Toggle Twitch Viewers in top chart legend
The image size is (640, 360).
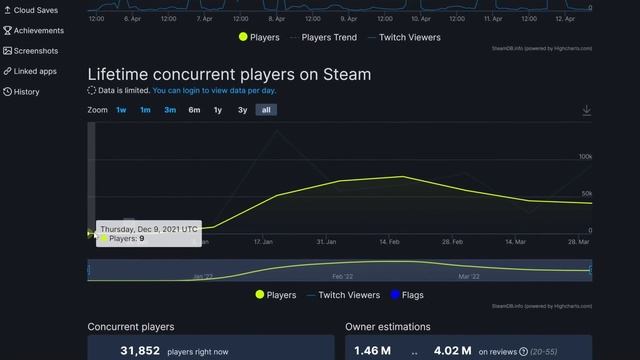(x=404, y=37)
